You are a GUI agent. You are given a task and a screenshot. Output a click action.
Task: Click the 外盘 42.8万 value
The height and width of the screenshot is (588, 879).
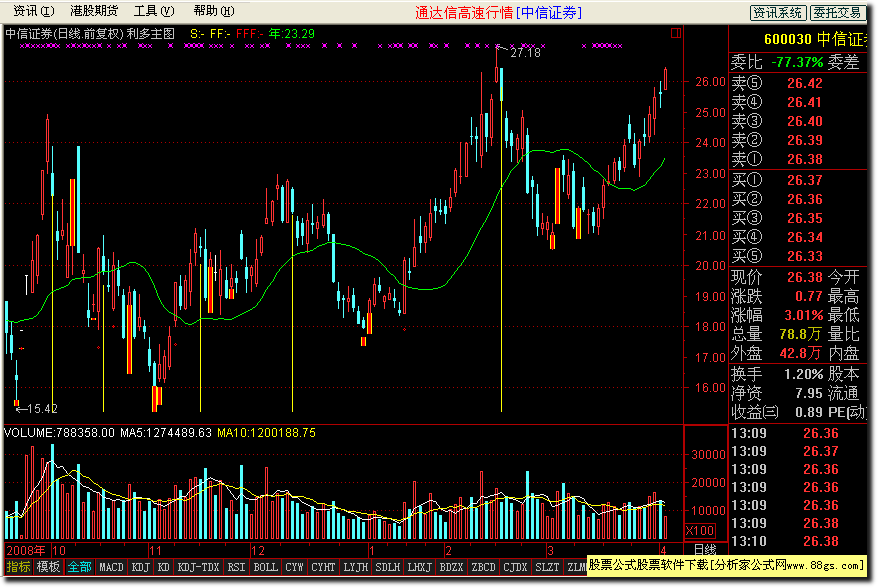(800, 353)
